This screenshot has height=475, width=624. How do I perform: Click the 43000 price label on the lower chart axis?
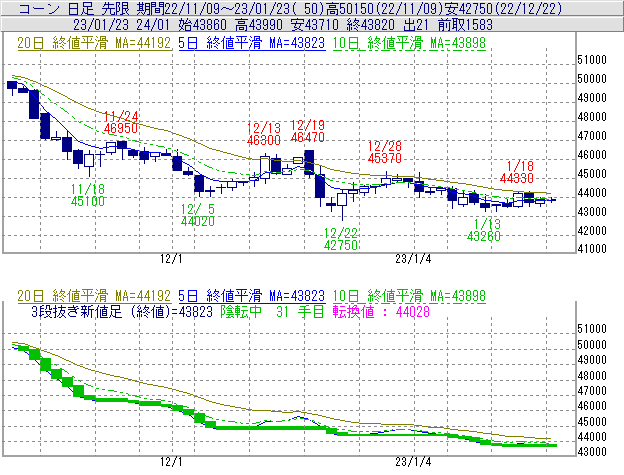click(x=592, y=452)
